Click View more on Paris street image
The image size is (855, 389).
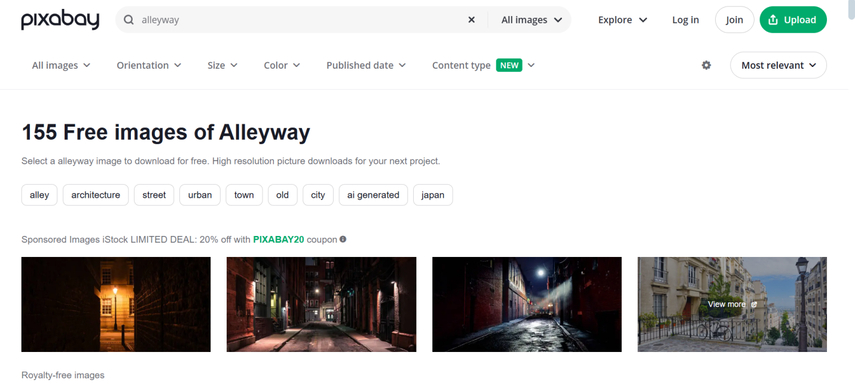pyautogui.click(x=732, y=304)
